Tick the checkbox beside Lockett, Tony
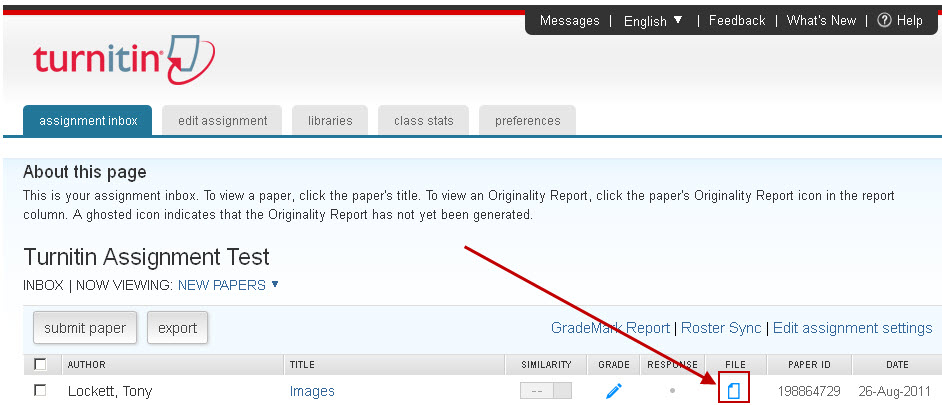The image size is (942, 405). coord(40,391)
